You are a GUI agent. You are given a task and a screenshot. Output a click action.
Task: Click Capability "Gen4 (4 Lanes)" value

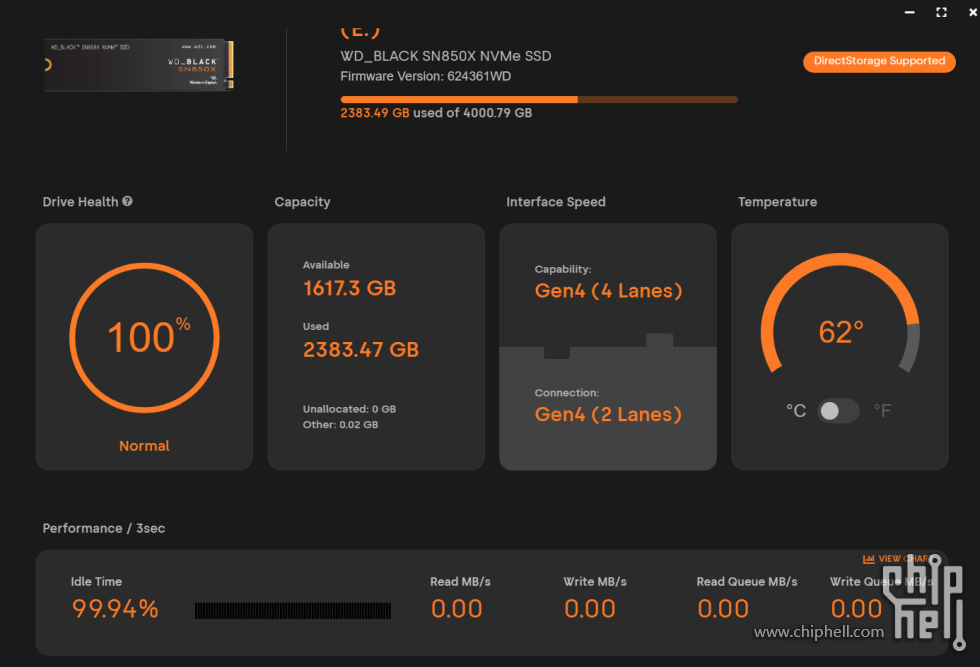pos(608,291)
